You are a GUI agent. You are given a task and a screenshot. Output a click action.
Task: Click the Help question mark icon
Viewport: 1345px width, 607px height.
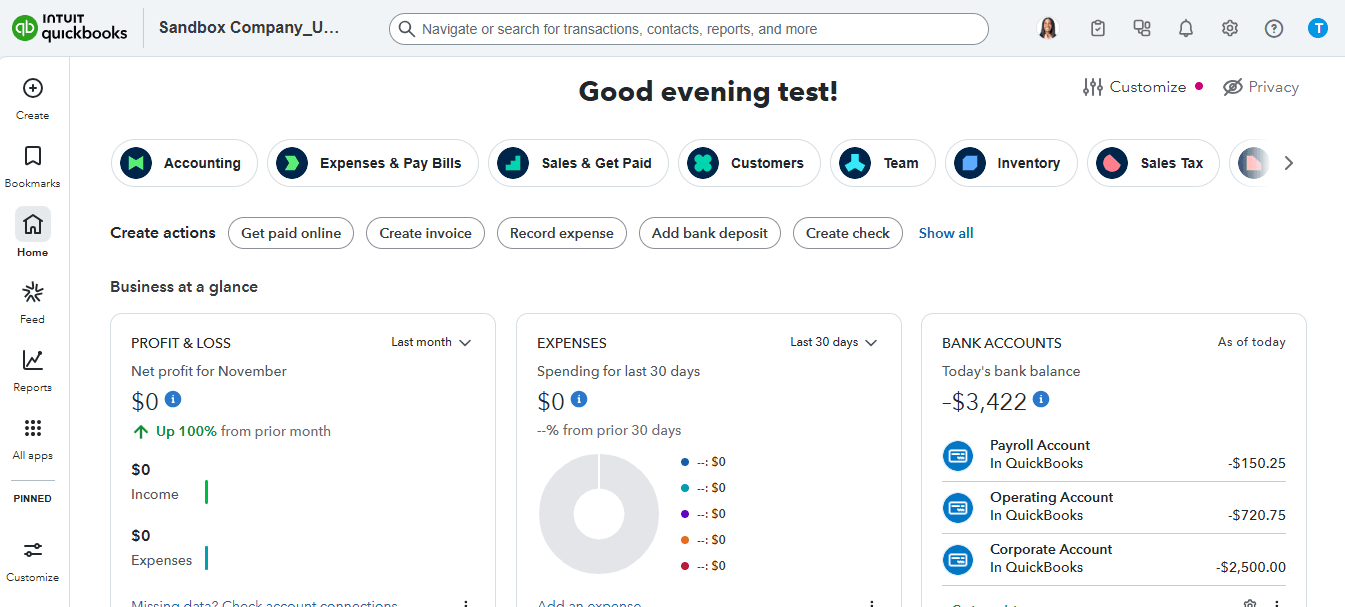(1274, 29)
